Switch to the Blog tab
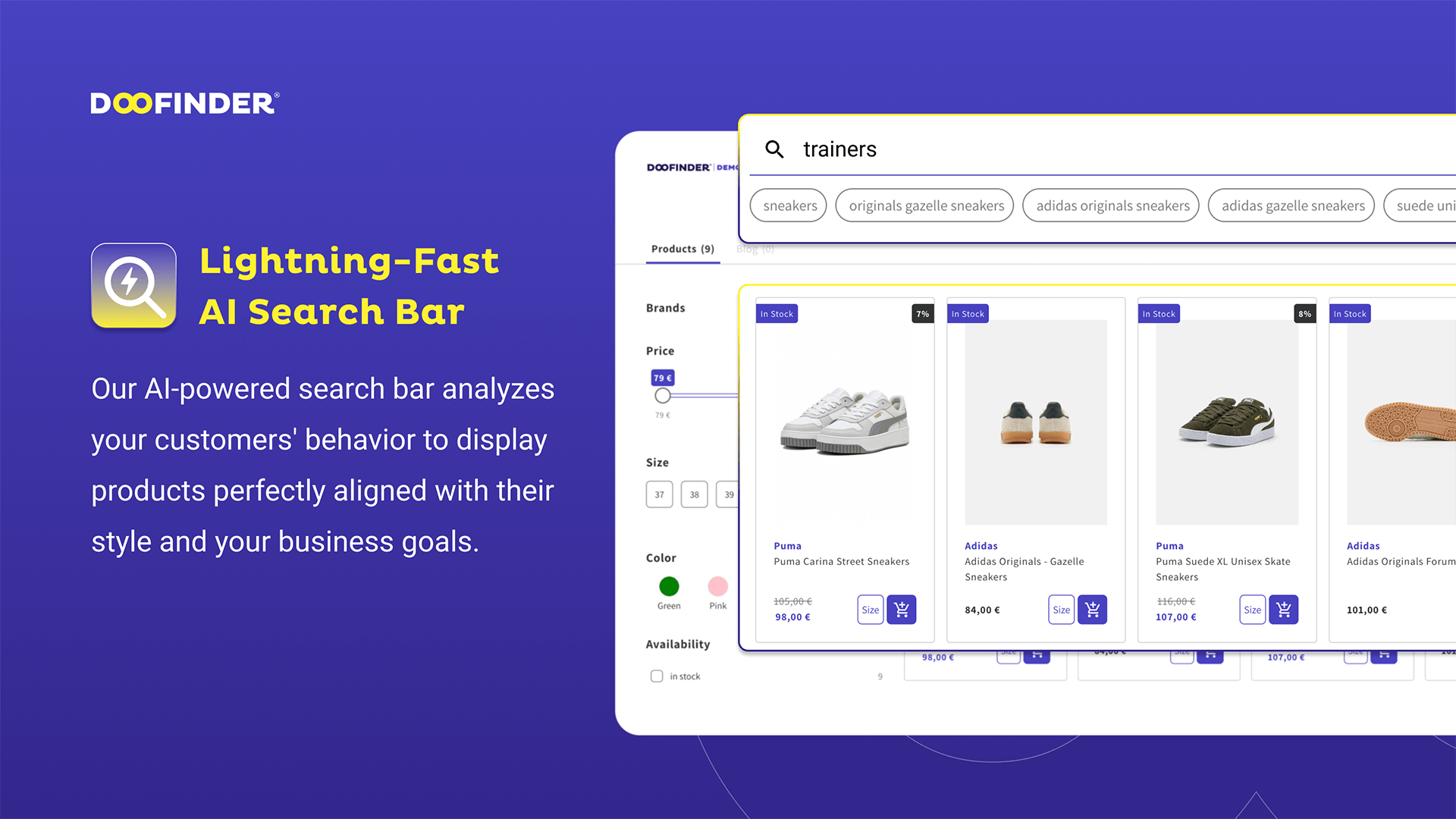The width and height of the screenshot is (1456, 819). (x=755, y=250)
